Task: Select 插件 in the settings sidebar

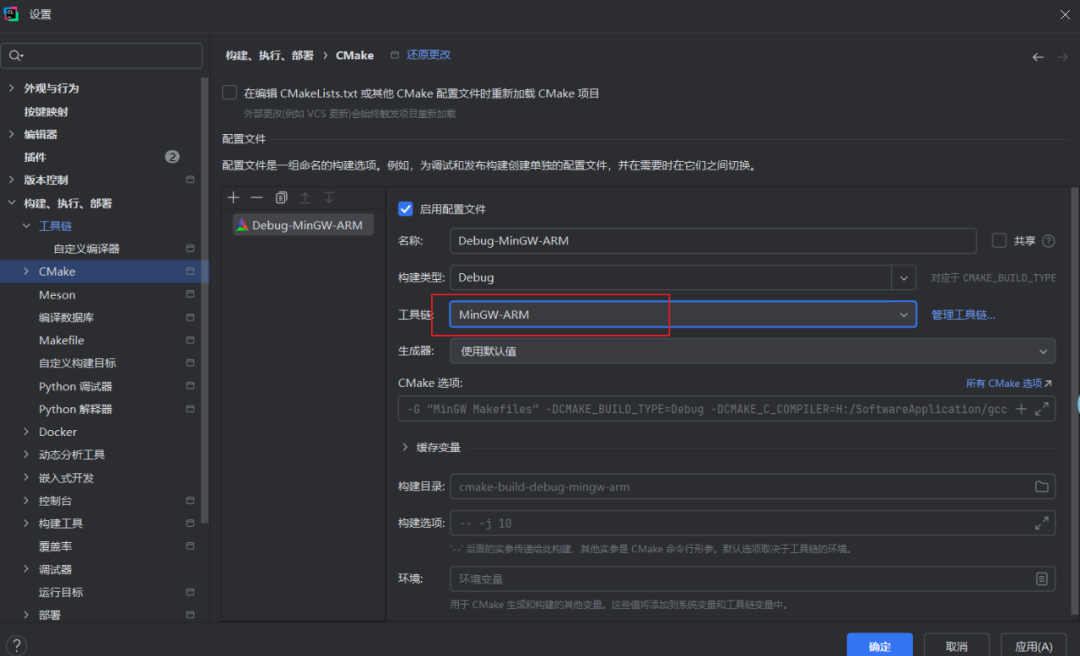Action: tap(36, 156)
